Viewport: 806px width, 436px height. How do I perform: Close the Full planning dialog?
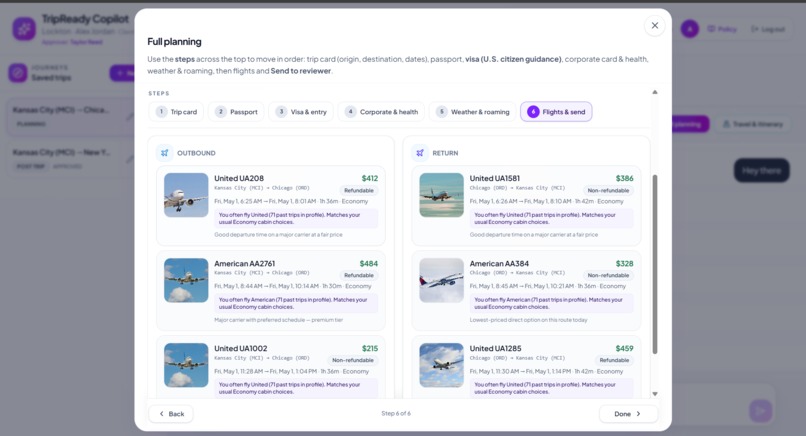coord(654,25)
